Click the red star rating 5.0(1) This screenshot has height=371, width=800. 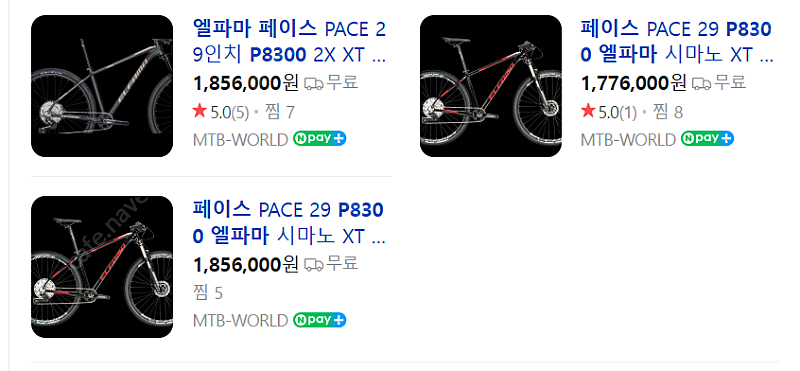pyautogui.click(x=609, y=112)
